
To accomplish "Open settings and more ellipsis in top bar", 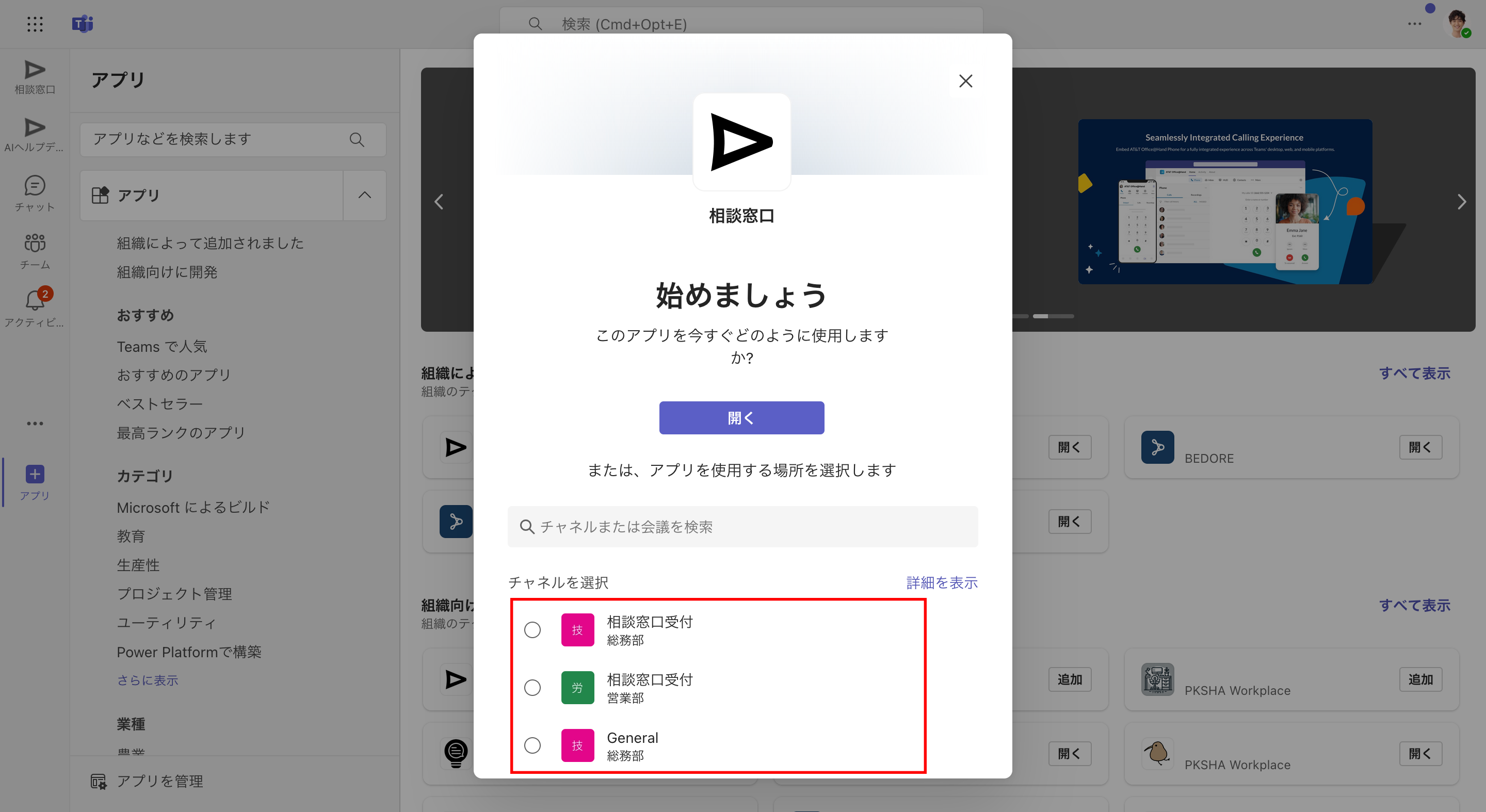I will pyautogui.click(x=1414, y=24).
